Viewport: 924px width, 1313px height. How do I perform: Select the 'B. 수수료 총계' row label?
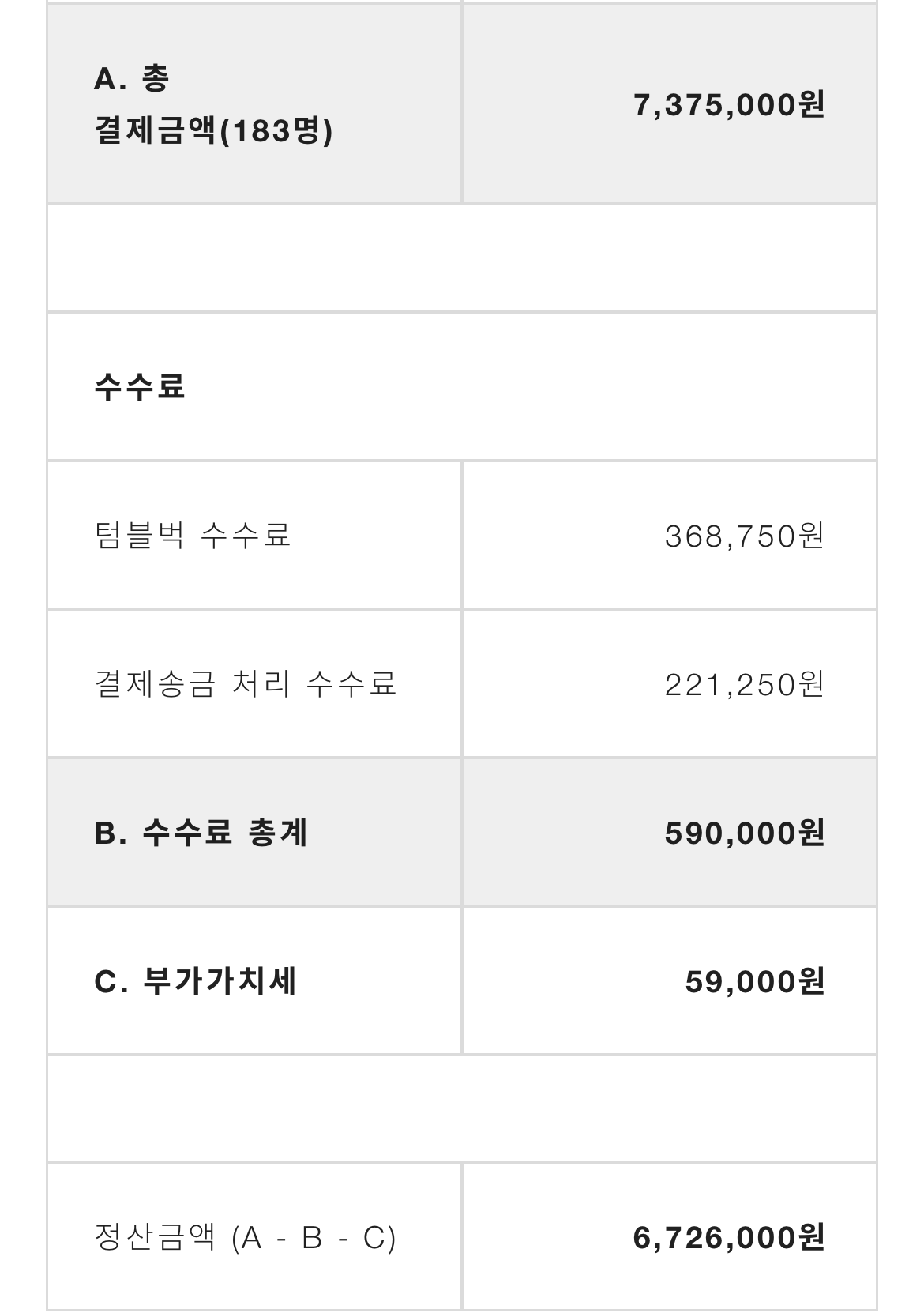pos(201,833)
